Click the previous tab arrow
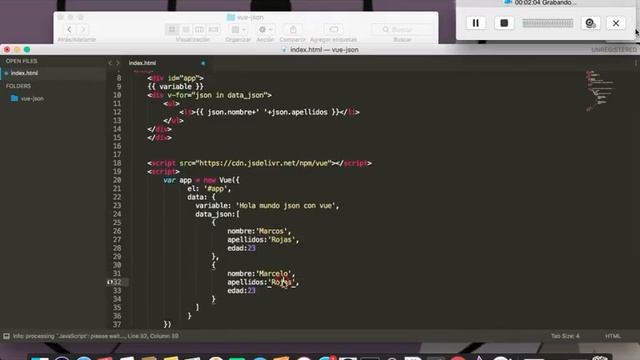Viewport: 640px width, 360px height. point(110,63)
